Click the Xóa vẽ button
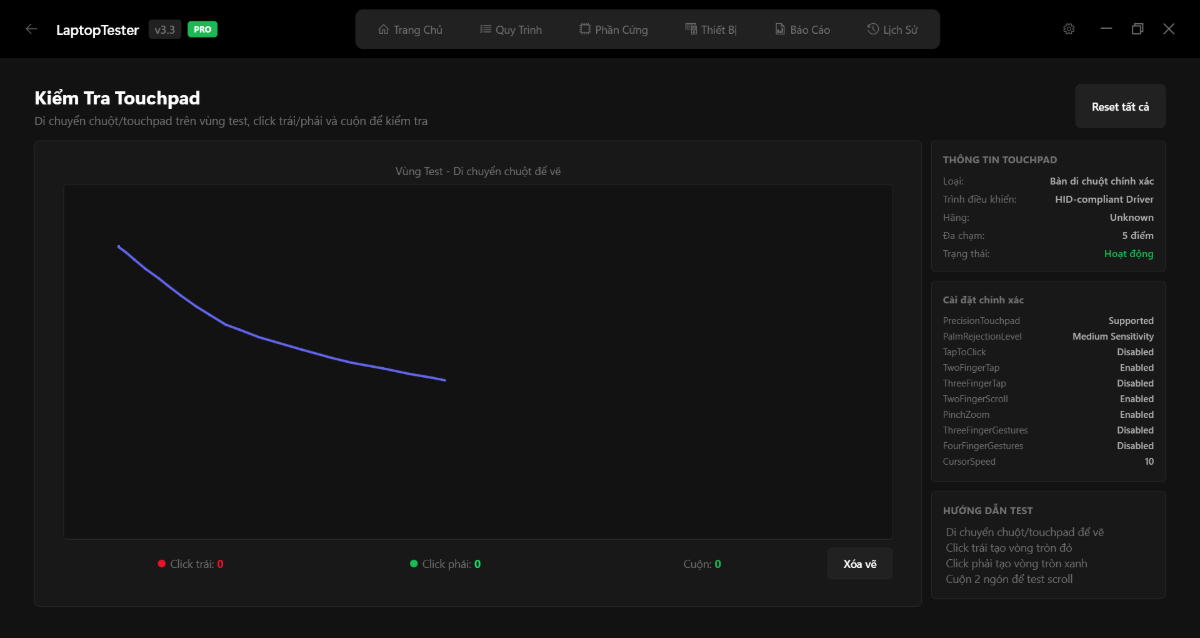This screenshot has height=638, width=1200. point(859,563)
